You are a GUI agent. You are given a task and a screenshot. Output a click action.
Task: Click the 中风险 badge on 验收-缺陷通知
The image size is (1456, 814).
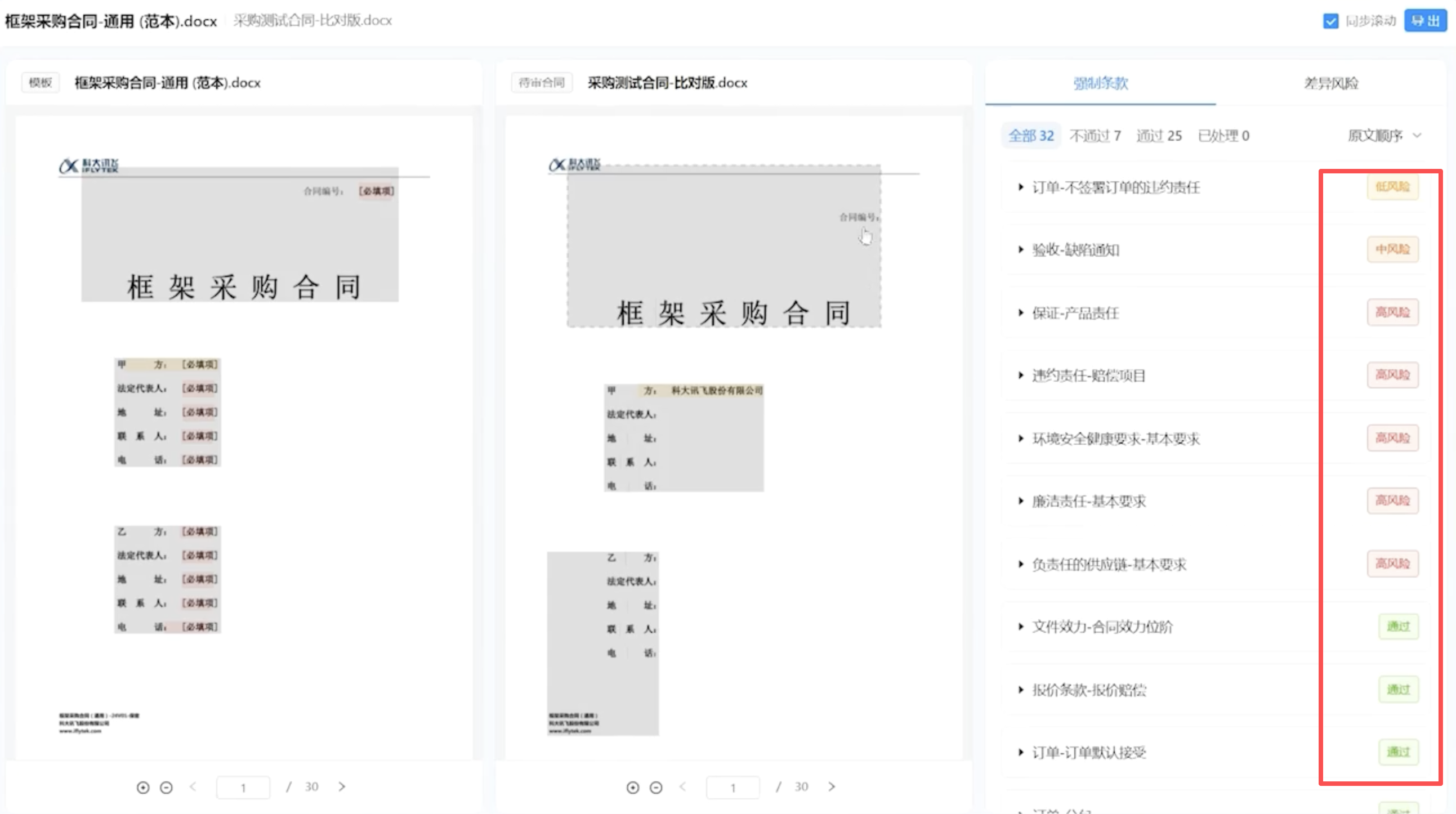click(x=1392, y=249)
